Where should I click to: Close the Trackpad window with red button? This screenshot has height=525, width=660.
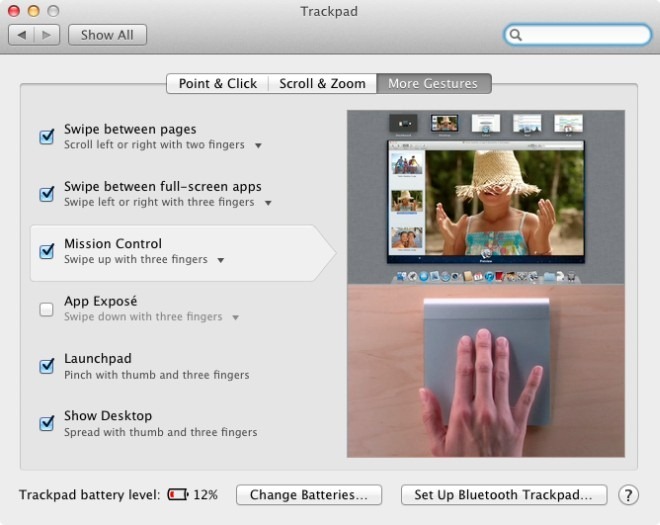(14, 11)
